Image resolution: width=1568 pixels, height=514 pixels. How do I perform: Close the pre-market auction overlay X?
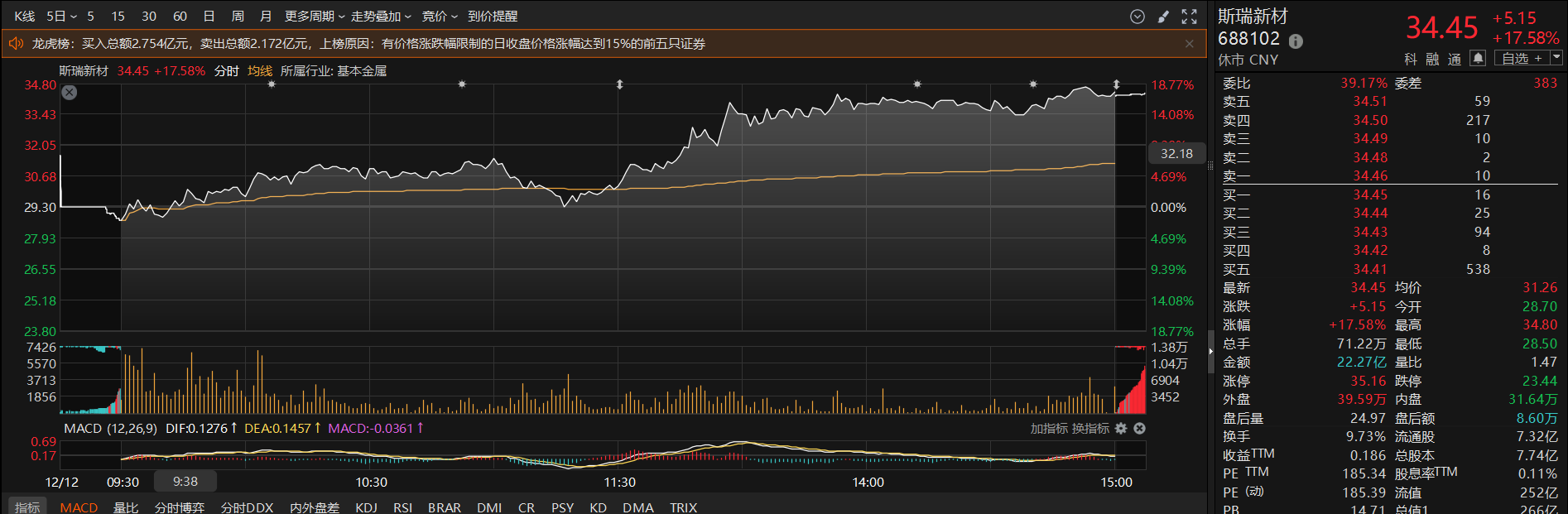pyautogui.click(x=70, y=93)
